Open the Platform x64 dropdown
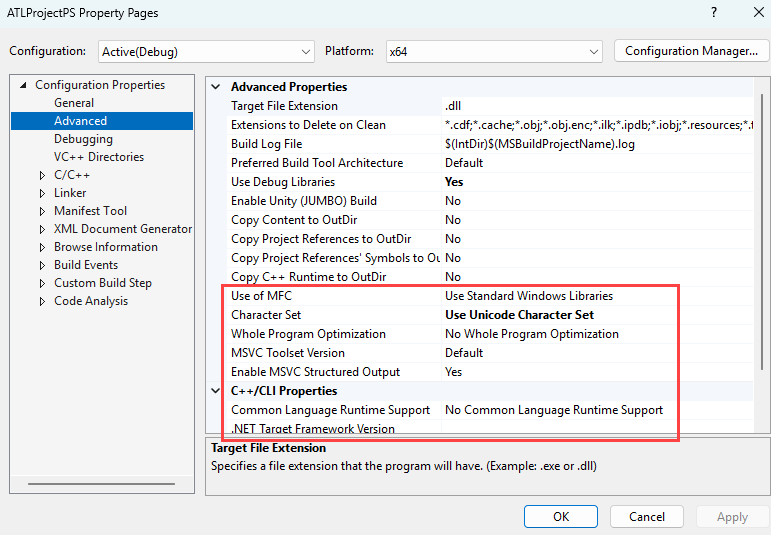The width and height of the screenshot is (771, 535). point(494,52)
